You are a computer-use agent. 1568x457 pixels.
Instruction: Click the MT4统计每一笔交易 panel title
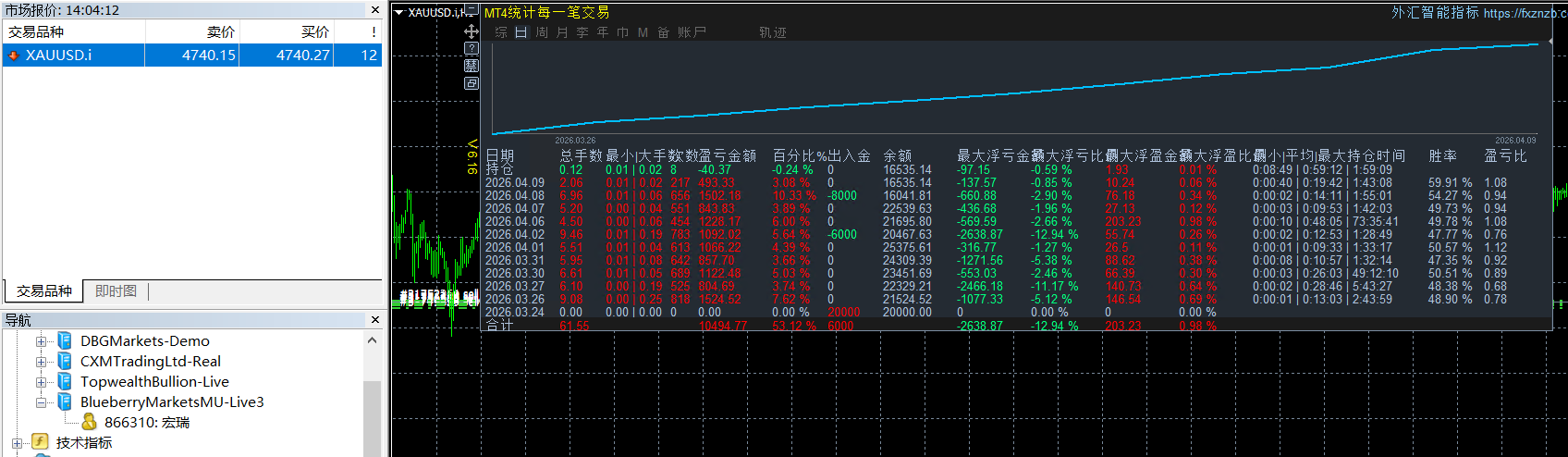pos(546,13)
